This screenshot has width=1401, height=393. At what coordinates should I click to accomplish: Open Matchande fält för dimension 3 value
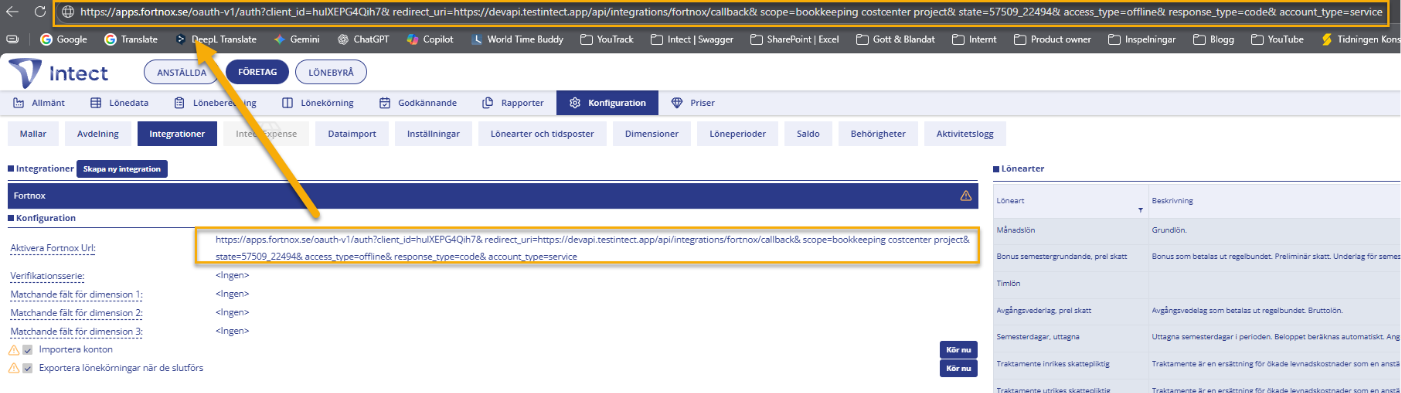(232, 330)
